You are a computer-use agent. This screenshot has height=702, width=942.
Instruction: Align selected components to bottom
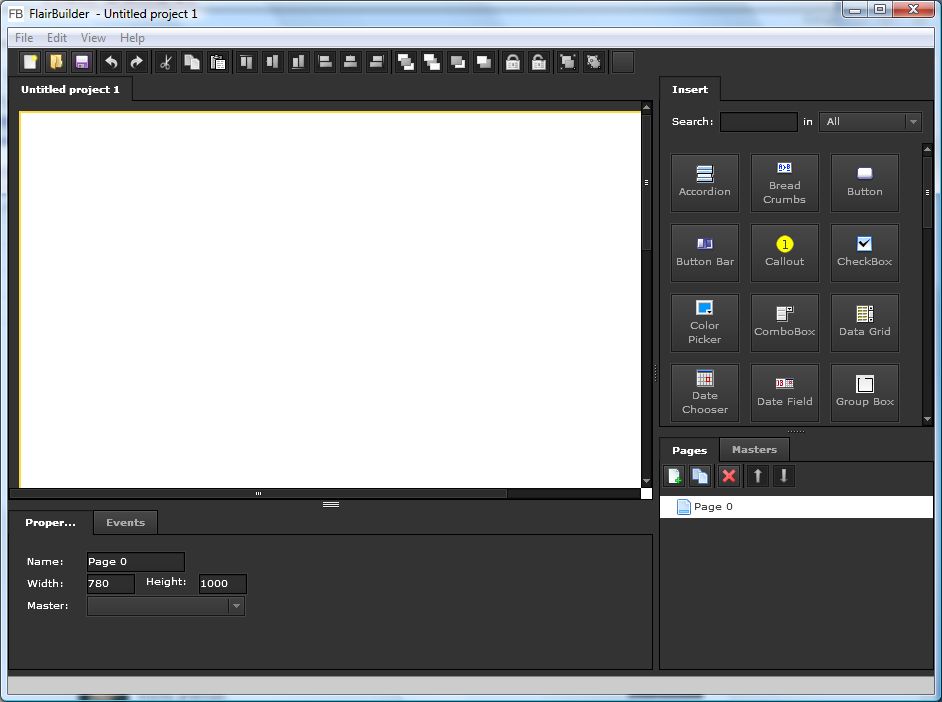pyautogui.click(x=299, y=62)
